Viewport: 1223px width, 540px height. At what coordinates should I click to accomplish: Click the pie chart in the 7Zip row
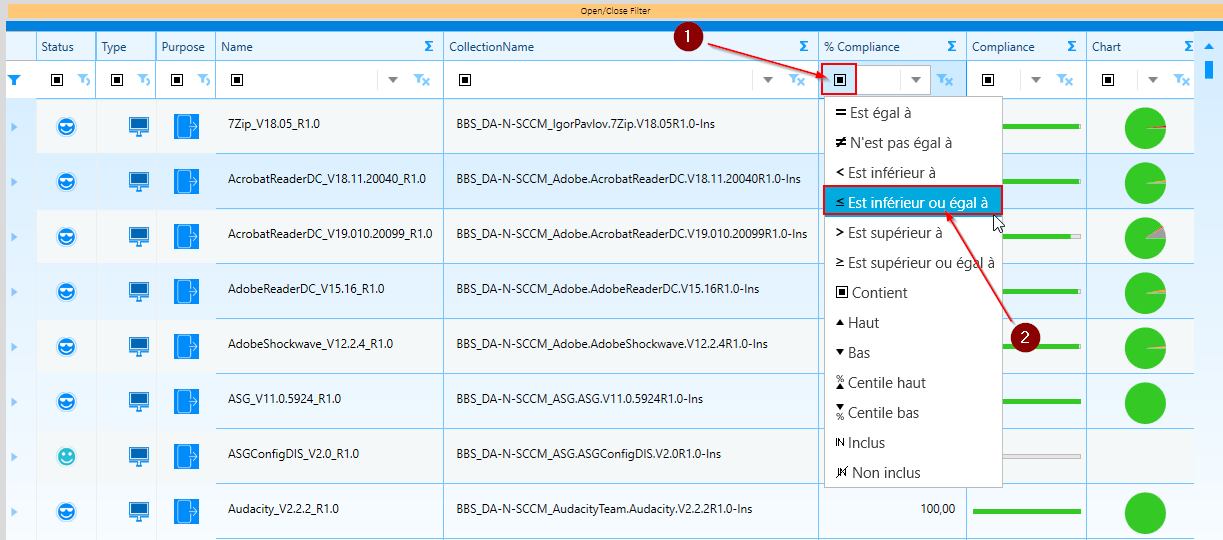(1145, 128)
